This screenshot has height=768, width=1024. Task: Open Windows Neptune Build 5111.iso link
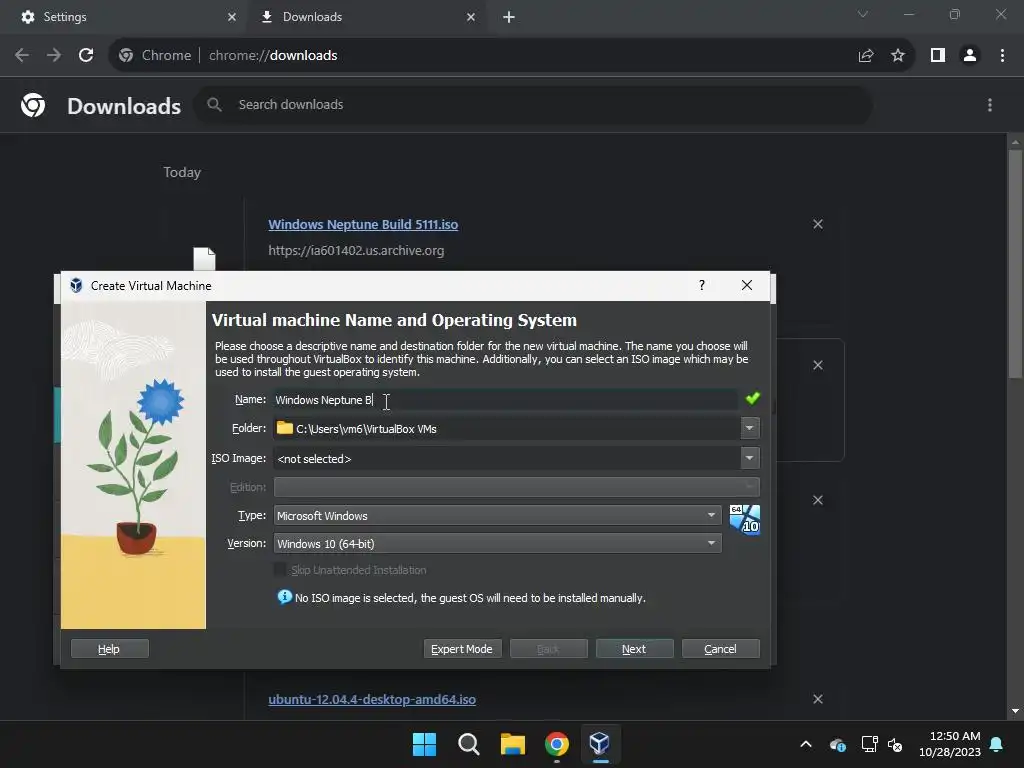(x=363, y=224)
